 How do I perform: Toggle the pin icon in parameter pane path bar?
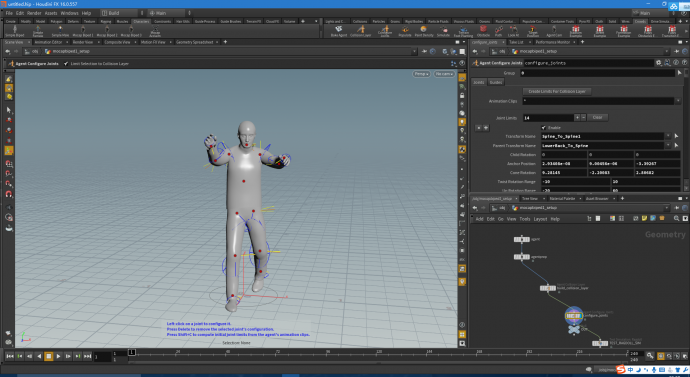[x=676, y=51]
